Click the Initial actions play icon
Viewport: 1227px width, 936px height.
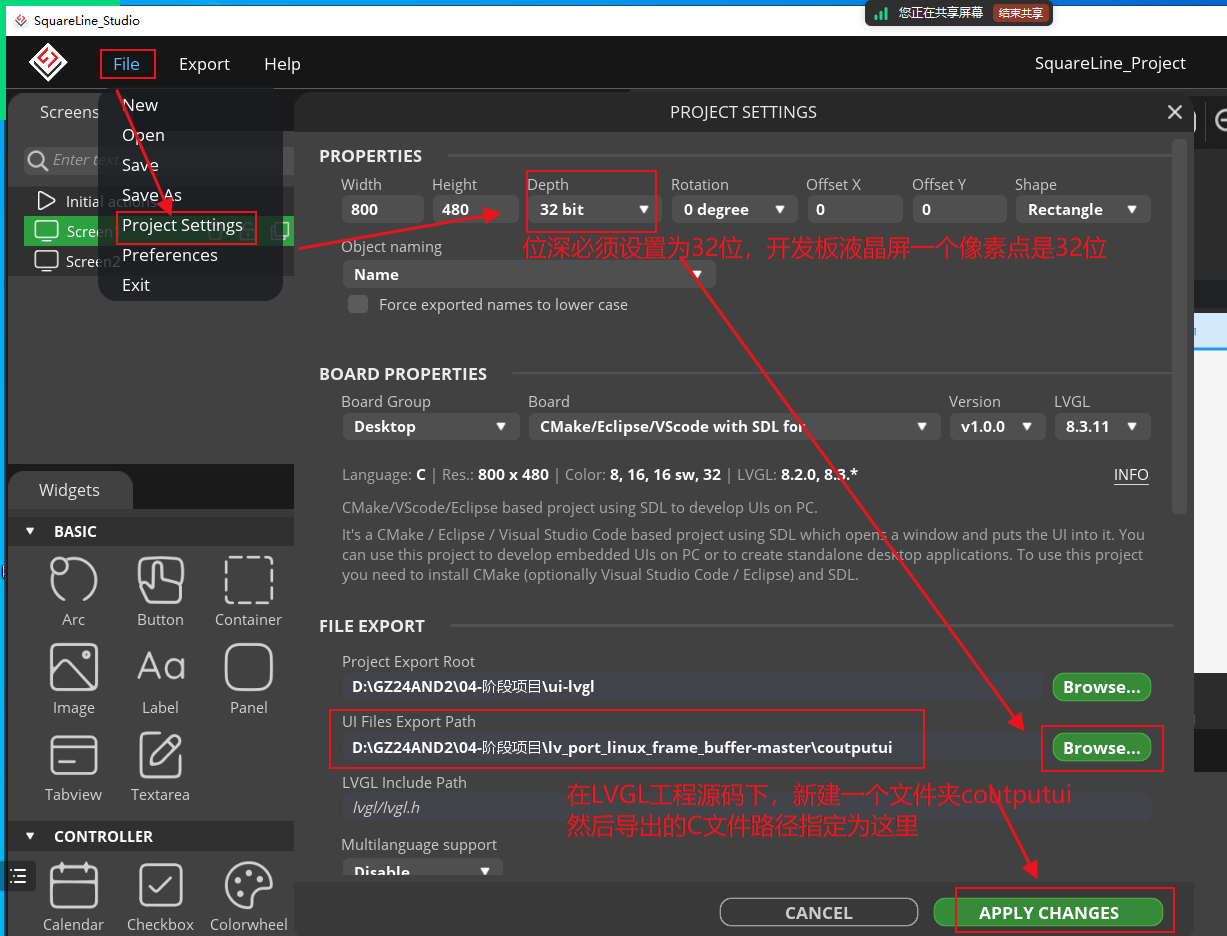(45, 201)
